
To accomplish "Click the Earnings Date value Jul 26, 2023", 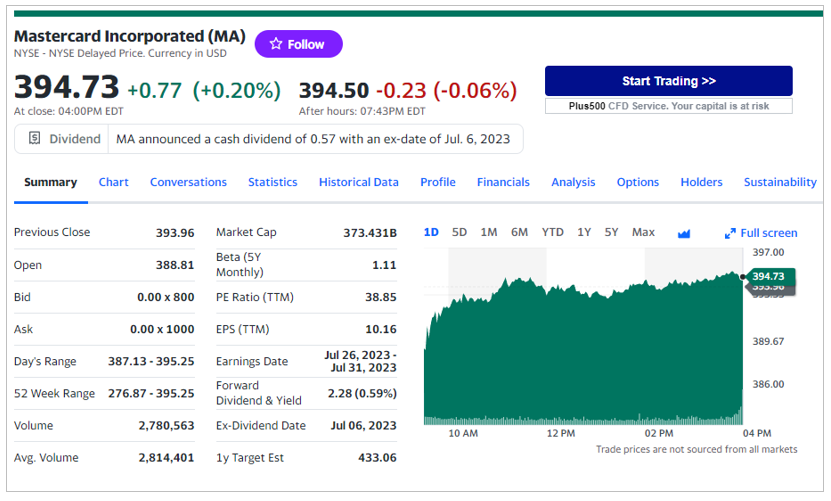I will pos(360,361).
